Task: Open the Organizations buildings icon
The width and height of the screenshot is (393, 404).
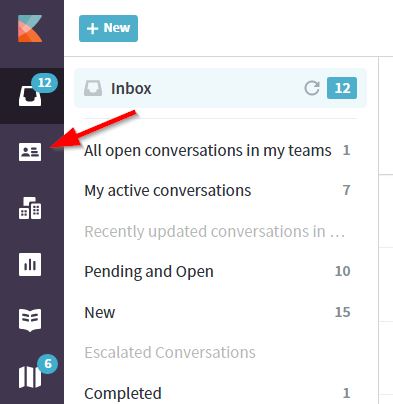Action: point(30,208)
